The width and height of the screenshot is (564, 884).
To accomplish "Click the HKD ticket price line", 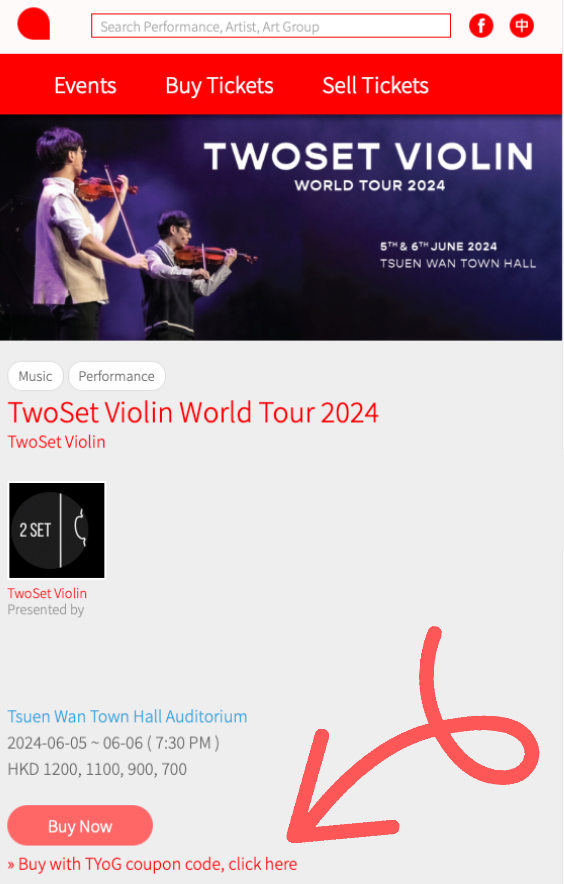I will pyautogui.click(x=97, y=770).
